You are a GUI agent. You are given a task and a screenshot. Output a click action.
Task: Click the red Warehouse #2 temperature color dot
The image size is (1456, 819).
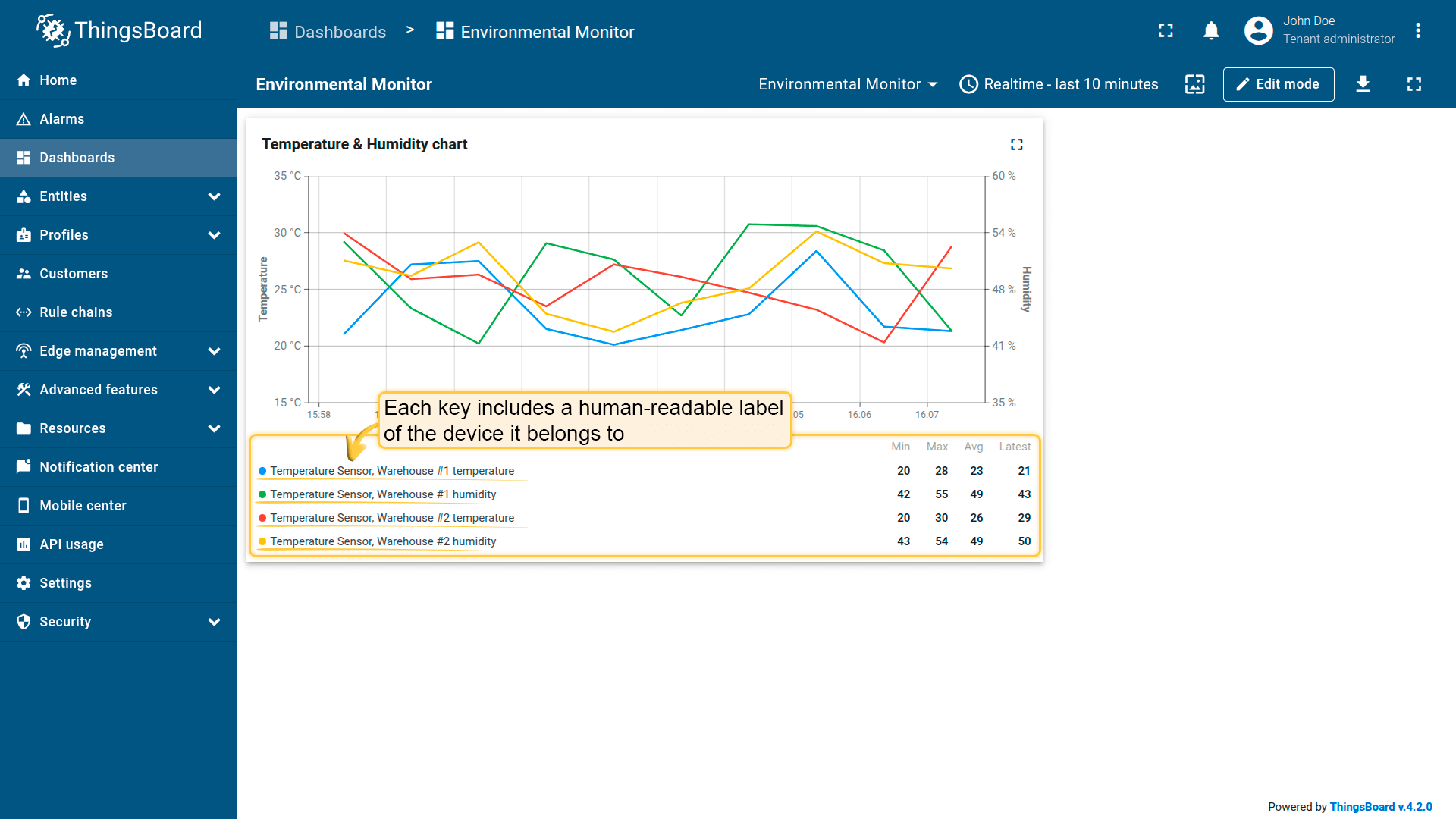(x=262, y=518)
